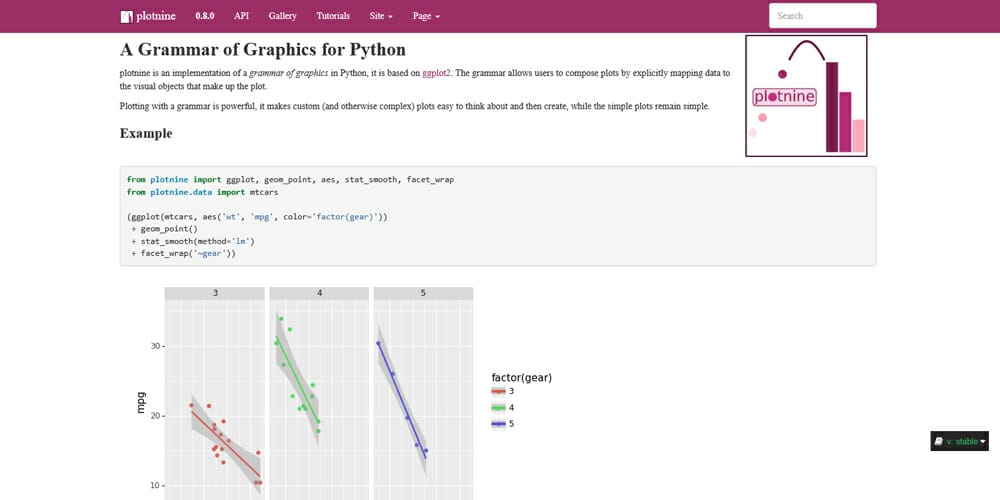Click the facet header labeled 5
1000x500 pixels.
point(423,293)
